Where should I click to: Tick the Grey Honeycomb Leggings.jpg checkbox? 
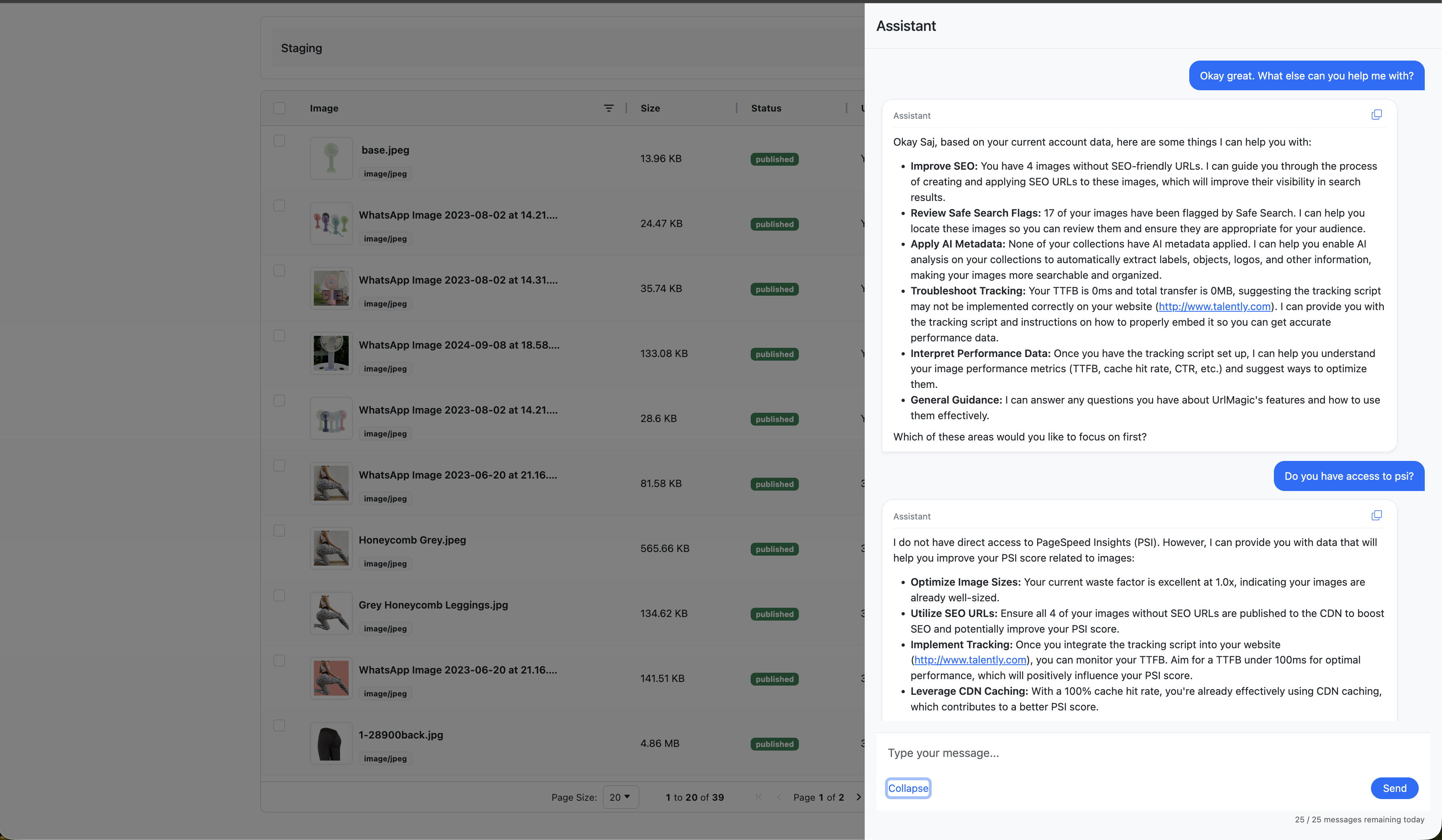tap(279, 596)
